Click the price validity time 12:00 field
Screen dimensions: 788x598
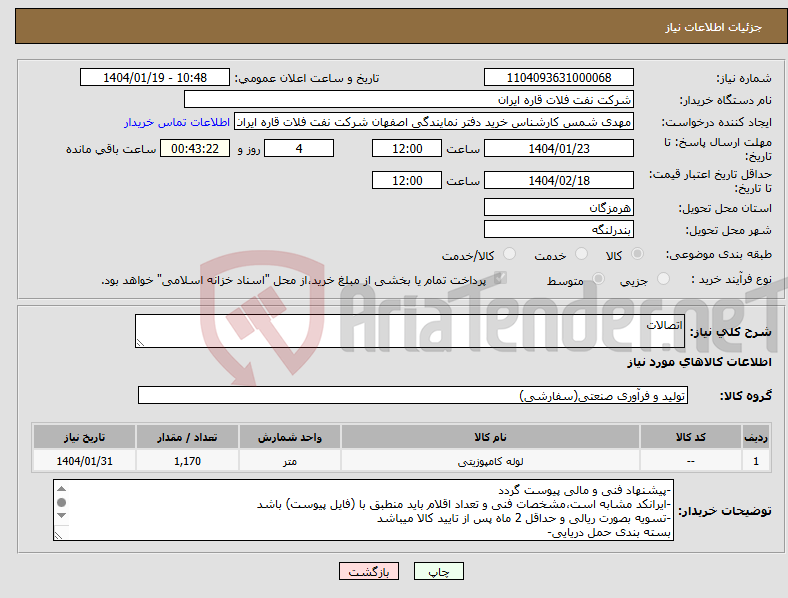(x=407, y=180)
